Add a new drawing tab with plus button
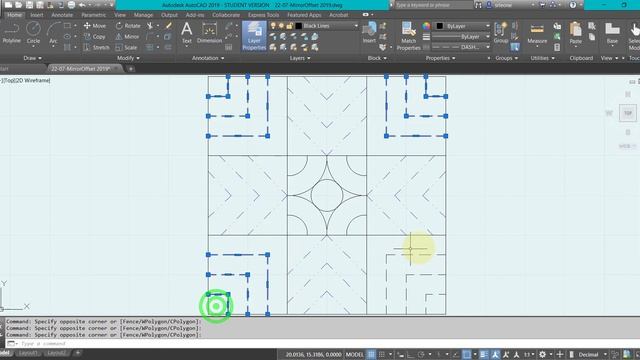This screenshot has width=640, height=360. coord(131,69)
